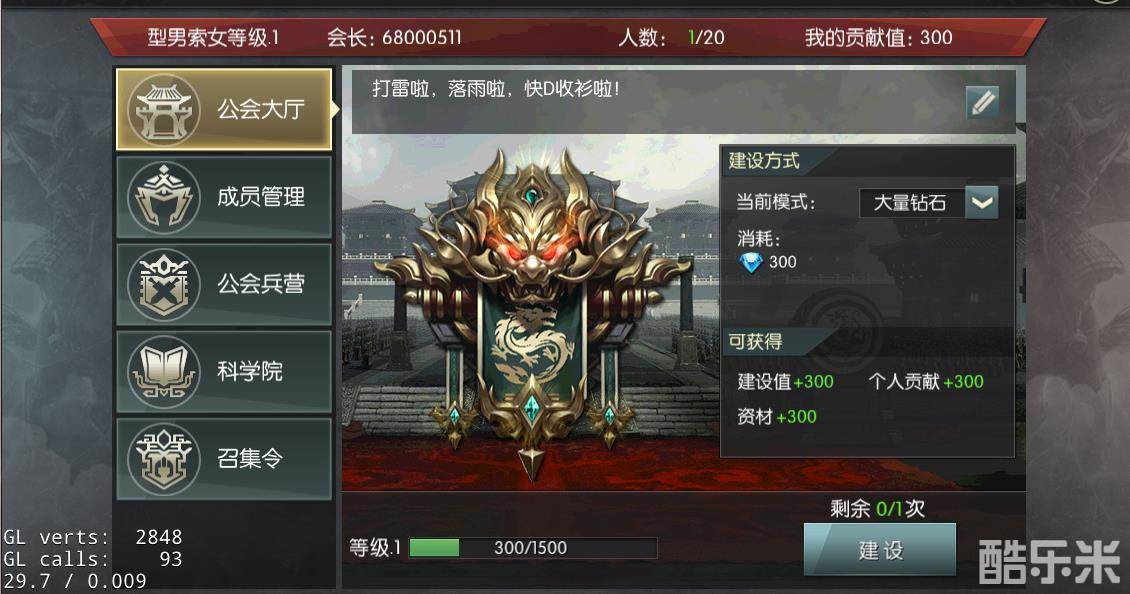
Task: Tap the blue diamond cost icon
Action: (x=751, y=262)
